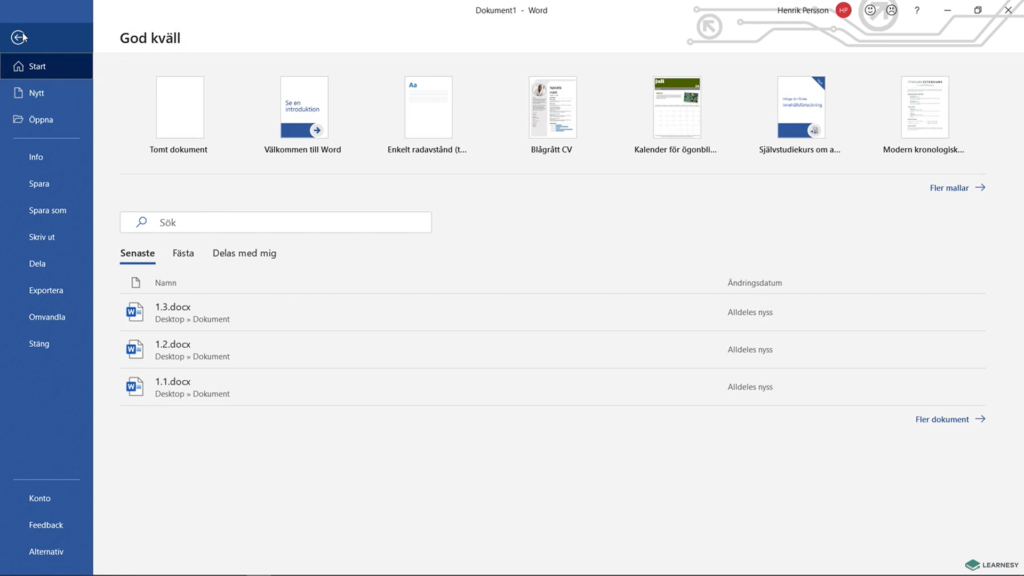
Task: Open Dela in the sidebar
Action: (x=37, y=264)
